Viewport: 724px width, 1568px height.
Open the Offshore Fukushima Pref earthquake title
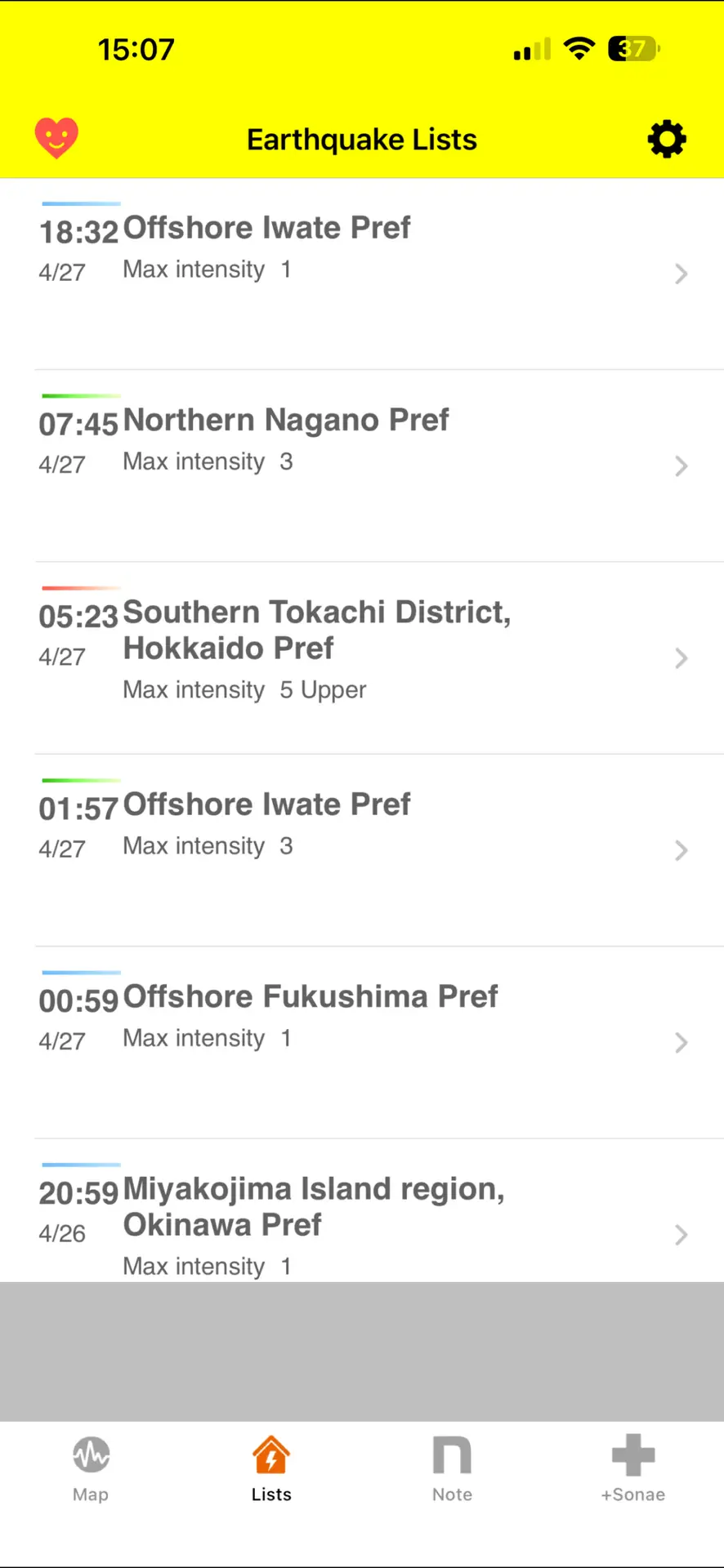point(310,996)
